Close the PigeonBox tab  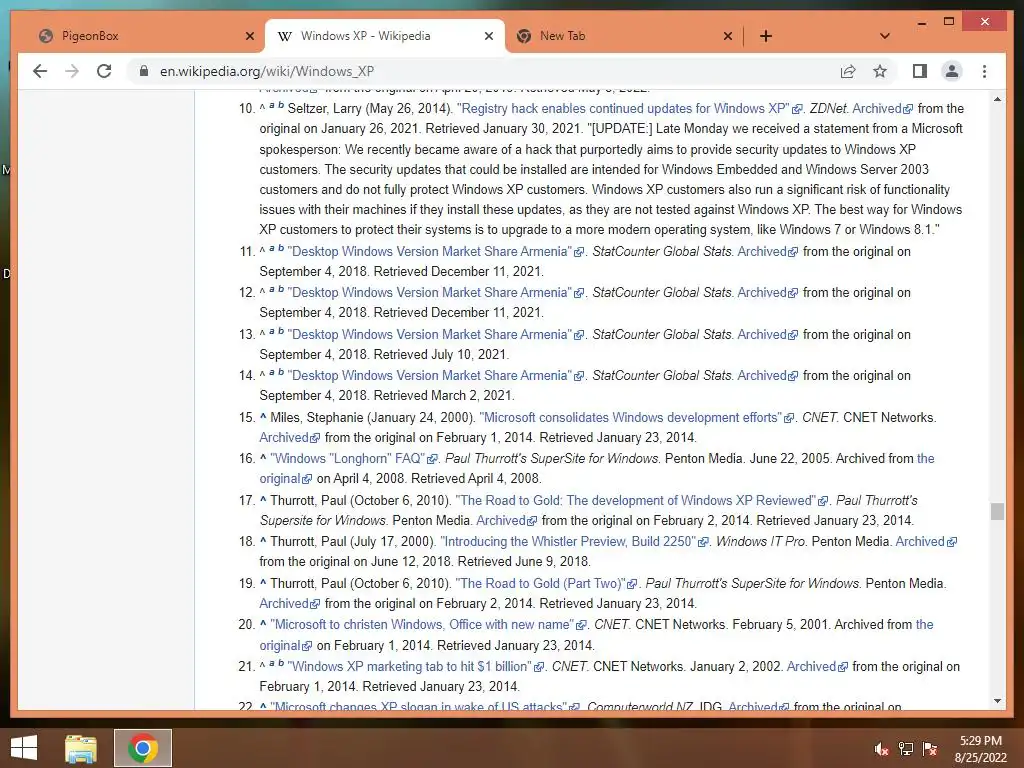(x=249, y=36)
